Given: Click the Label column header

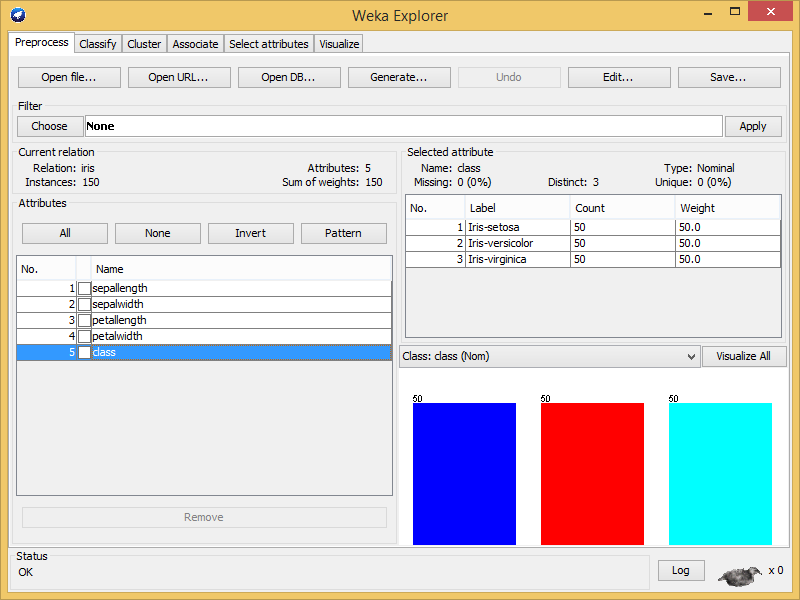Looking at the screenshot, I should (517, 208).
